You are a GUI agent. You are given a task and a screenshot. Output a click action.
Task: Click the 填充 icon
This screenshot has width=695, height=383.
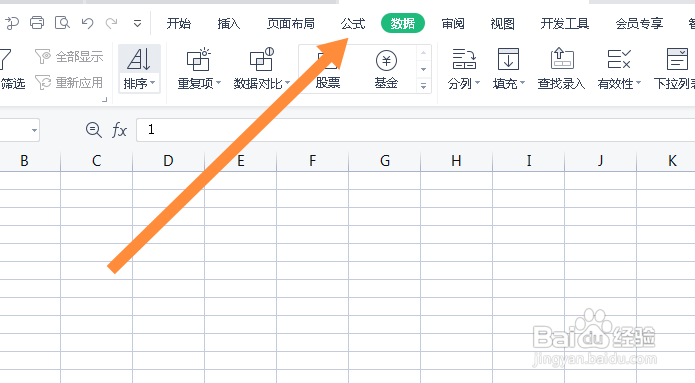click(x=508, y=59)
